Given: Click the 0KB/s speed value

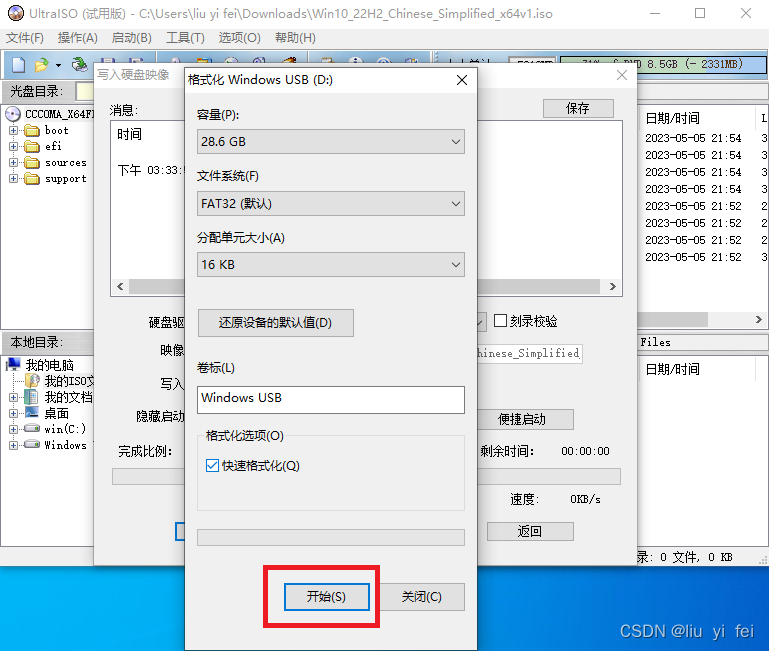Looking at the screenshot, I should (x=585, y=499).
